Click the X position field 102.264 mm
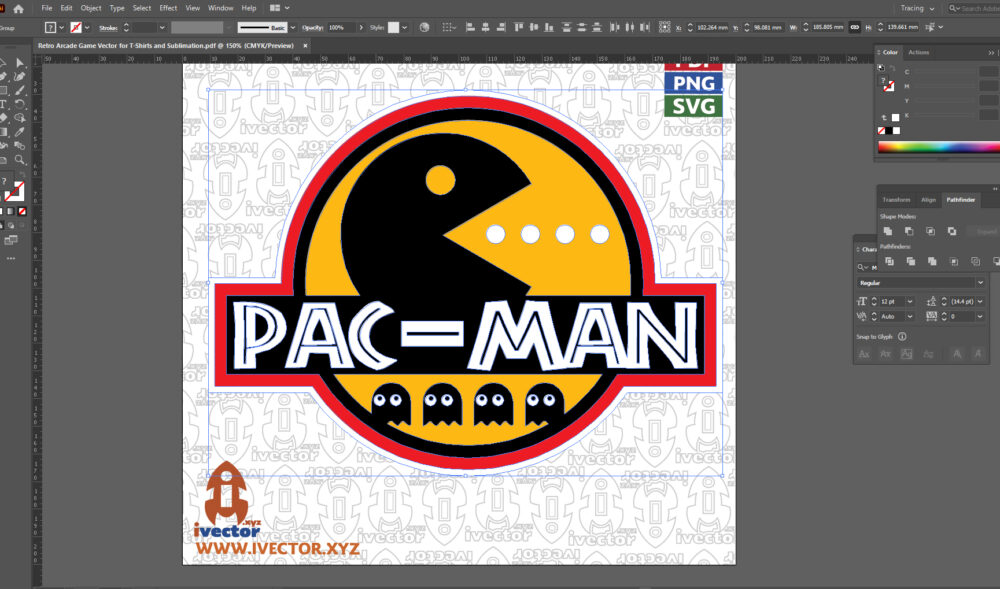This screenshot has height=589, width=1000. (x=713, y=27)
